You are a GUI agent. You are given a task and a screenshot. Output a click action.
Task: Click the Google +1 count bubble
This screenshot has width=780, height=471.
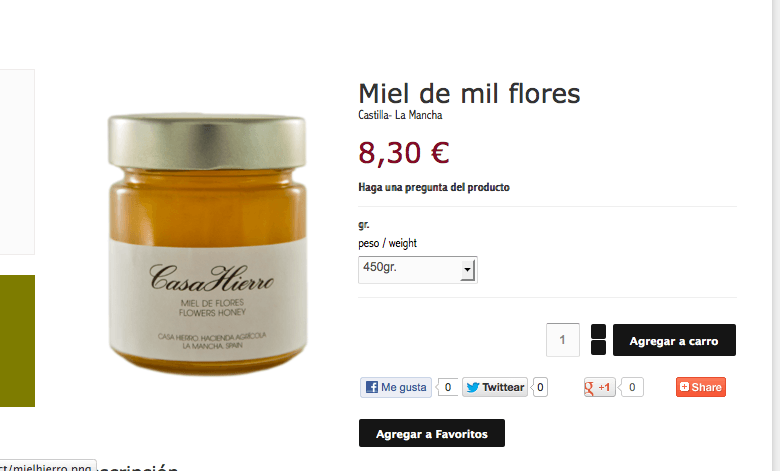click(631, 387)
